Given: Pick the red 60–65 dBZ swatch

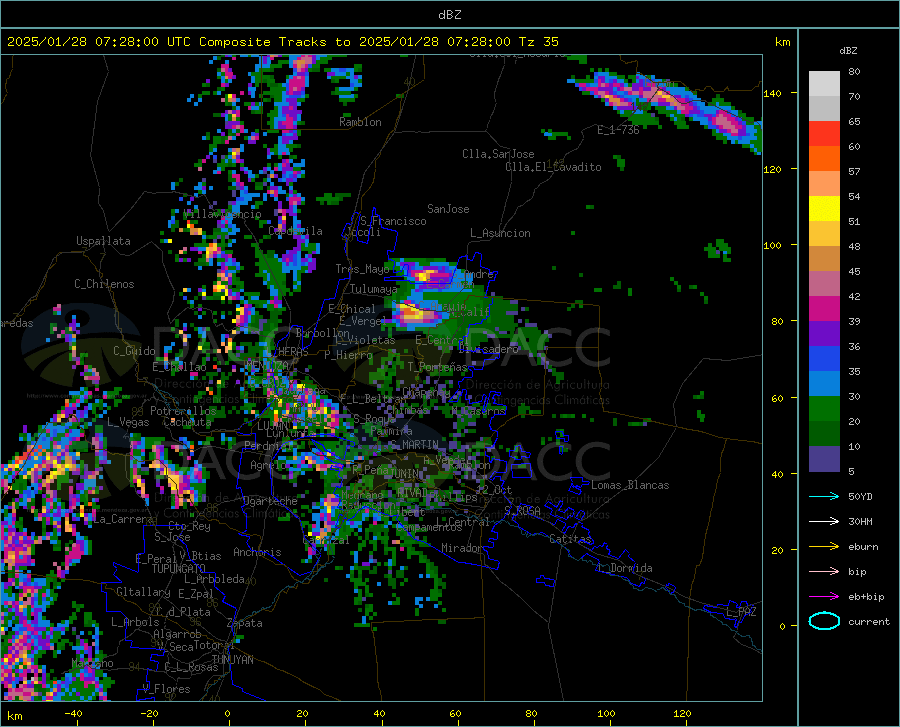Looking at the screenshot, I should (x=824, y=134).
